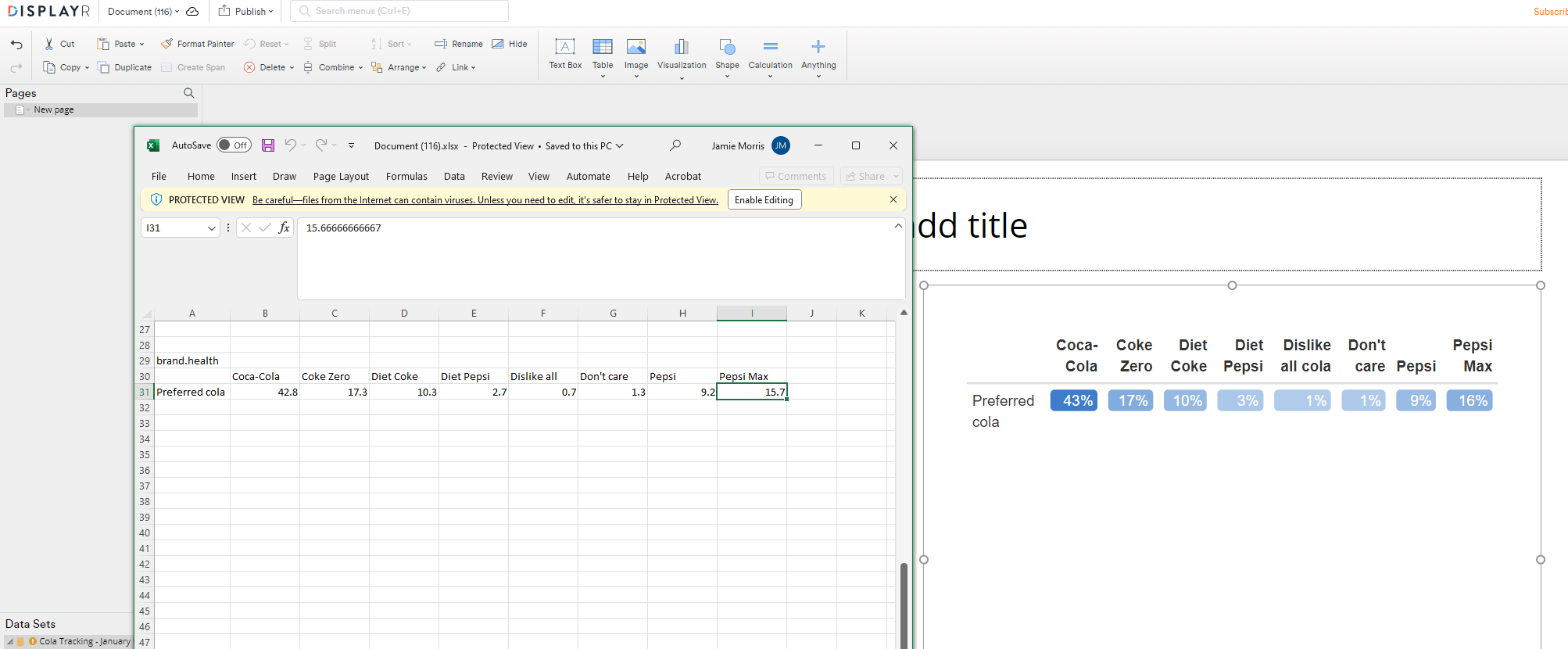Expand the Arrange dropdown
Image resolution: width=1568 pixels, height=649 pixels.
pyautogui.click(x=424, y=68)
